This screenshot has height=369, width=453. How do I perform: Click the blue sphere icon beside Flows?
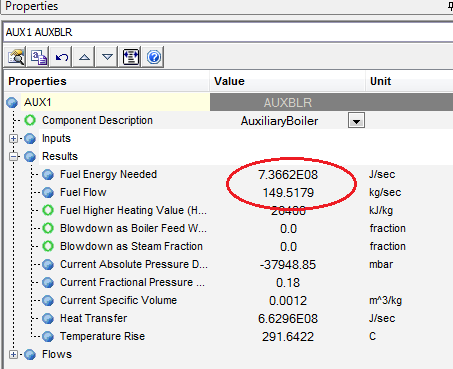coord(30,354)
